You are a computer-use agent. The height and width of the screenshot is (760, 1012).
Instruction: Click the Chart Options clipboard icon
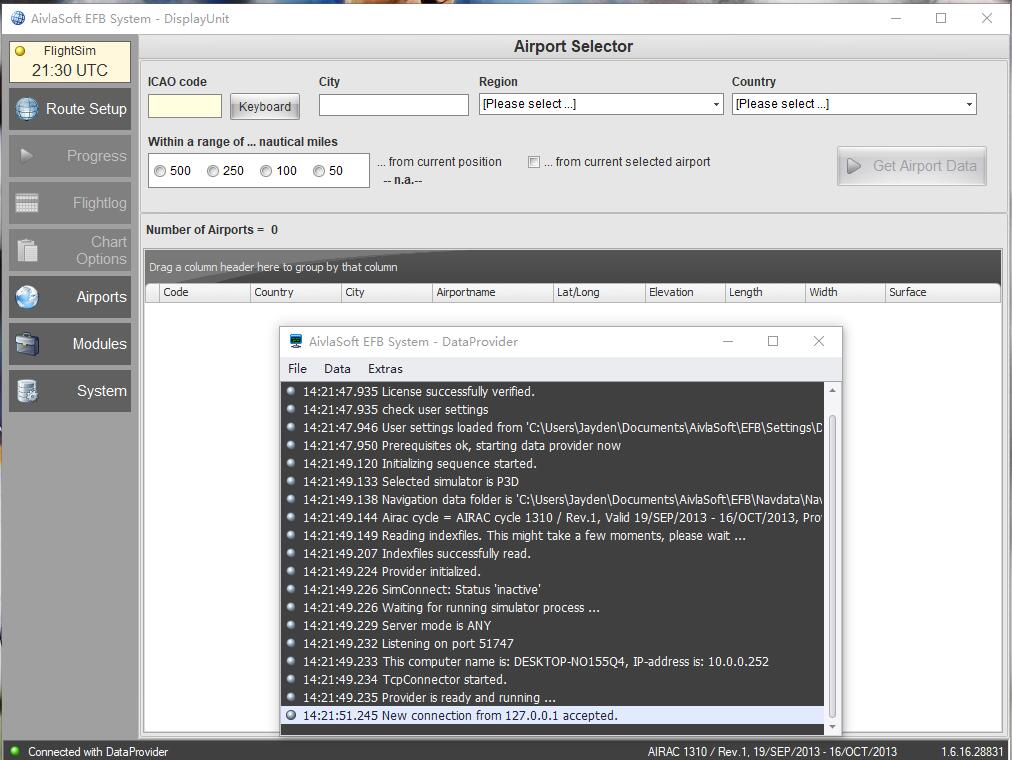pyautogui.click(x=27, y=250)
